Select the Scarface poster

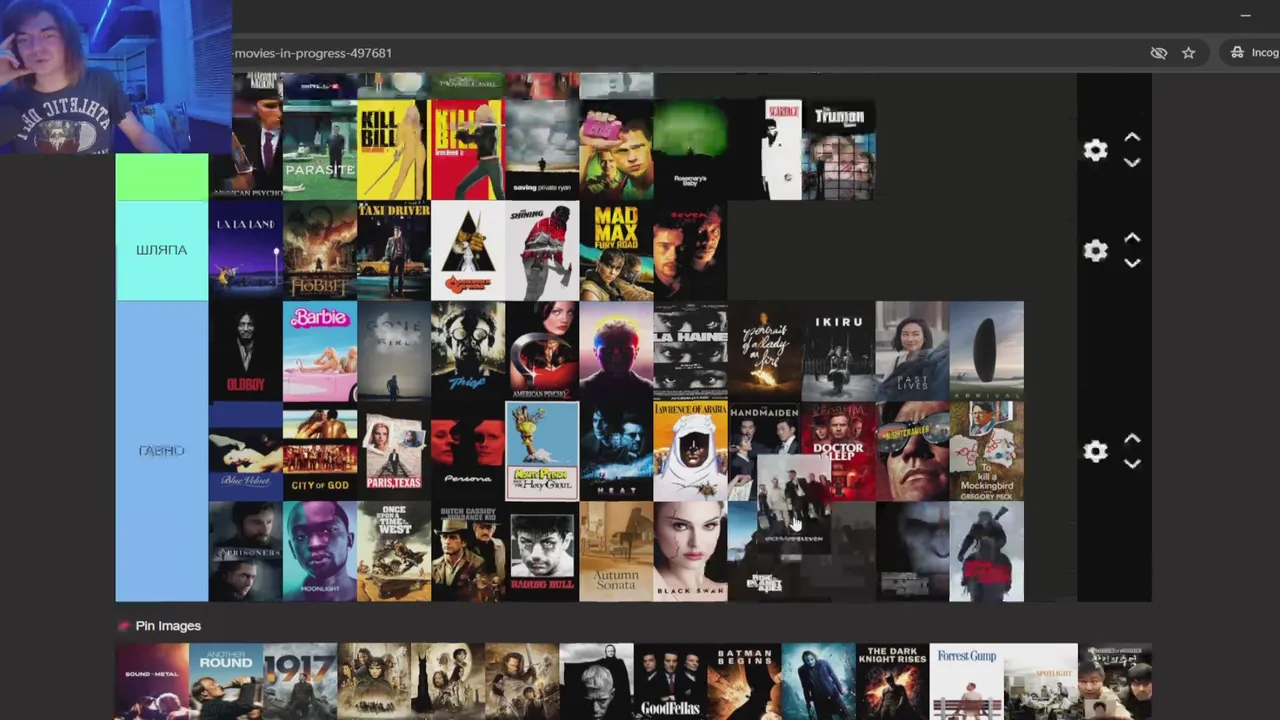pos(783,150)
